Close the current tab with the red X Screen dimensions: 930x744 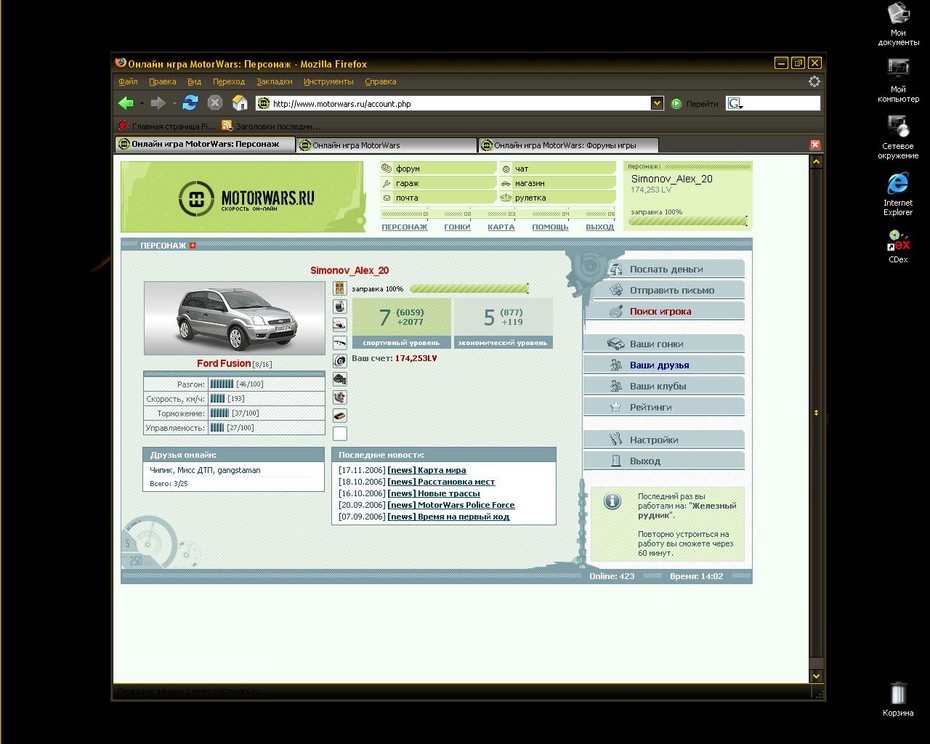tap(815, 145)
